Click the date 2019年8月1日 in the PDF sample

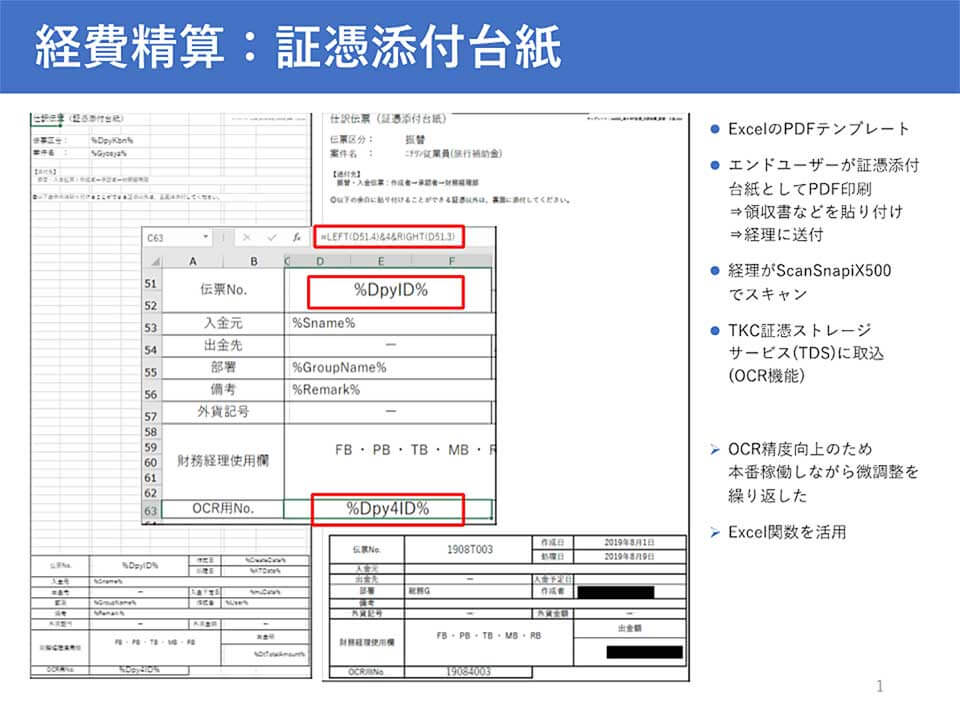tap(629, 542)
